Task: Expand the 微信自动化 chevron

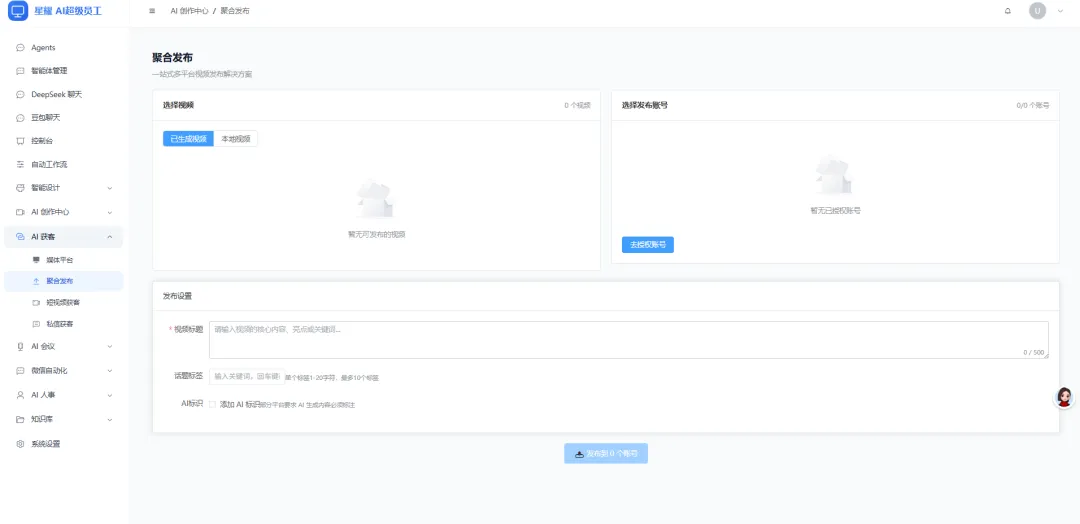Action: [x=110, y=370]
